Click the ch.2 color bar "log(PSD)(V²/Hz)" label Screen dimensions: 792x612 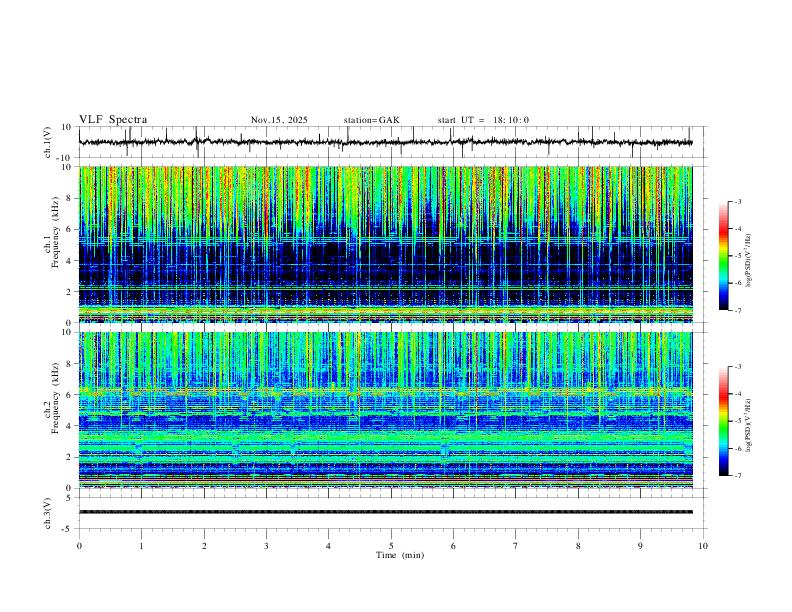(749, 425)
